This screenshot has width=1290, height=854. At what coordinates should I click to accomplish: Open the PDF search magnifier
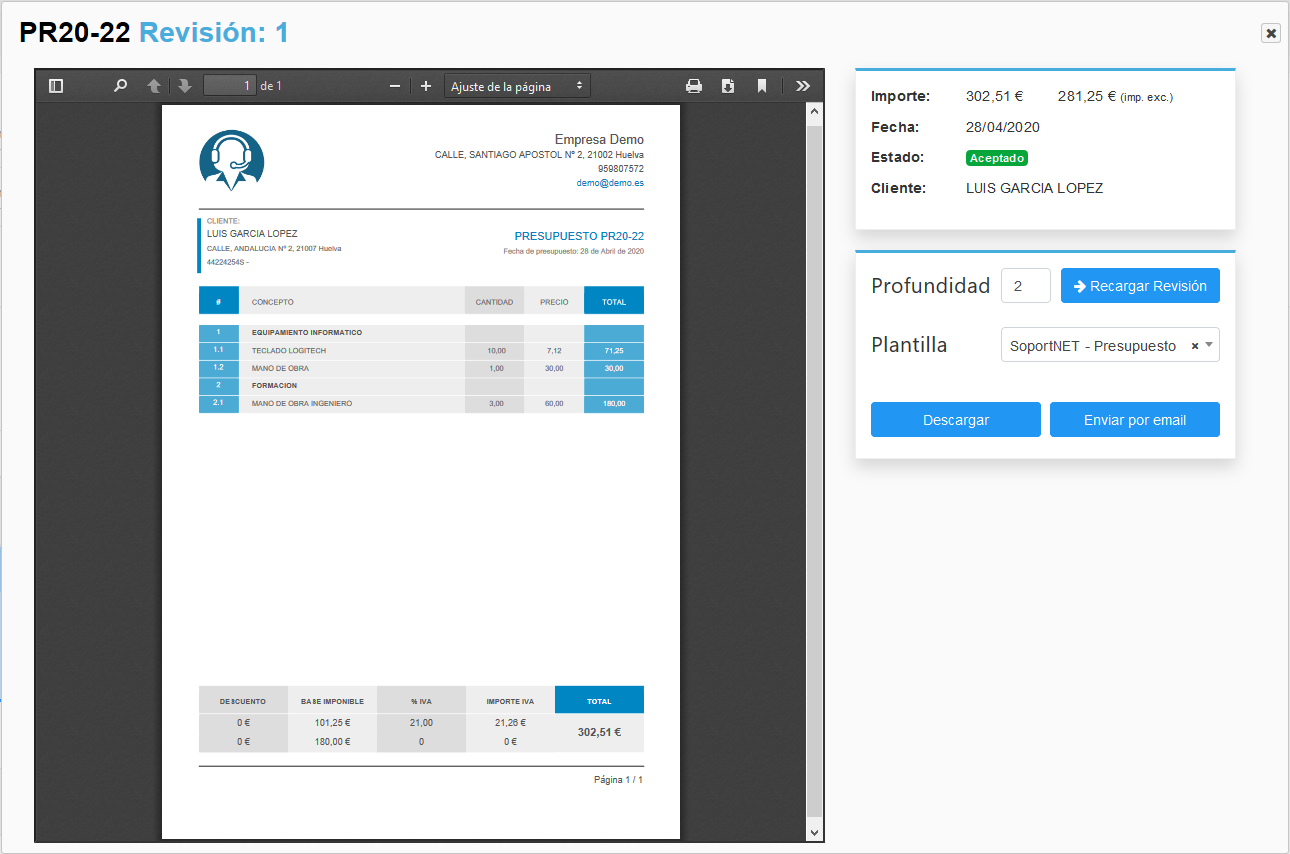point(121,86)
